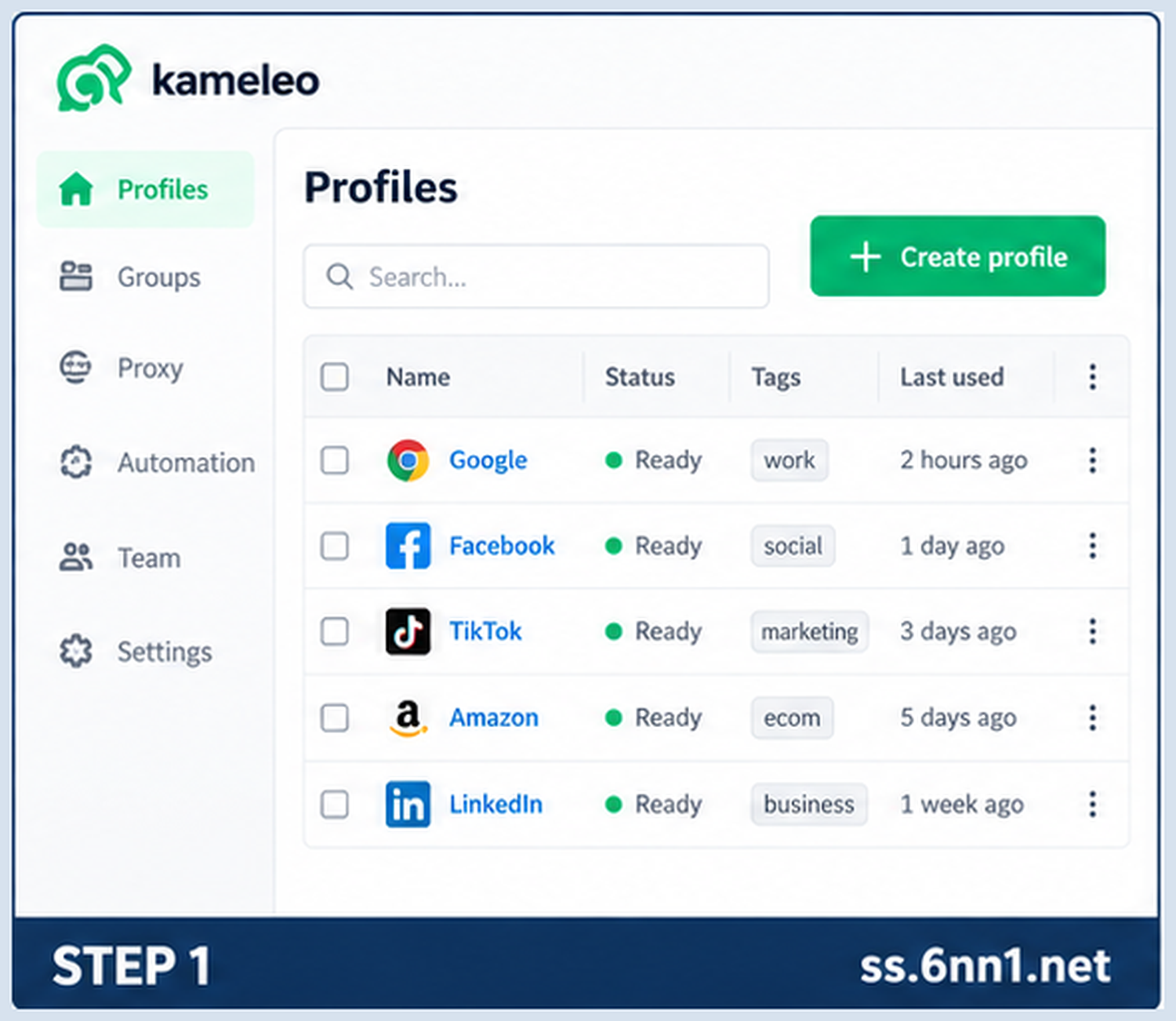Click the Ready status in Amazon row

pyautogui.click(x=654, y=718)
